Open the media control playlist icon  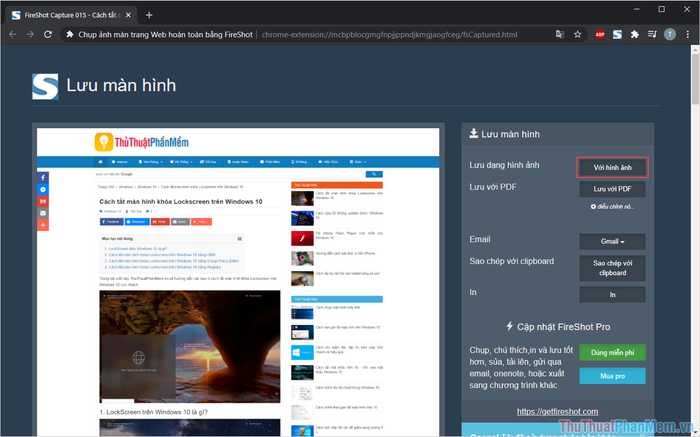pos(652,34)
